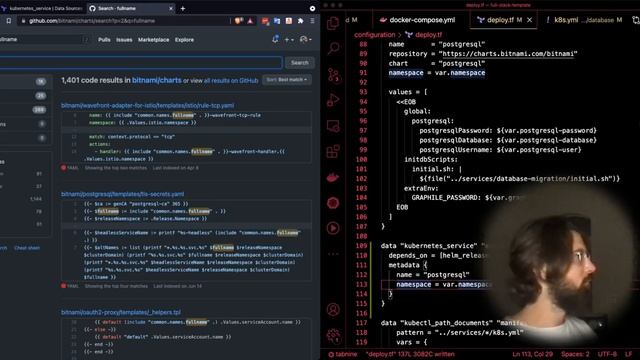Open the Manage gear in VS Code
Screen dimensions: 640x360
point(333,336)
